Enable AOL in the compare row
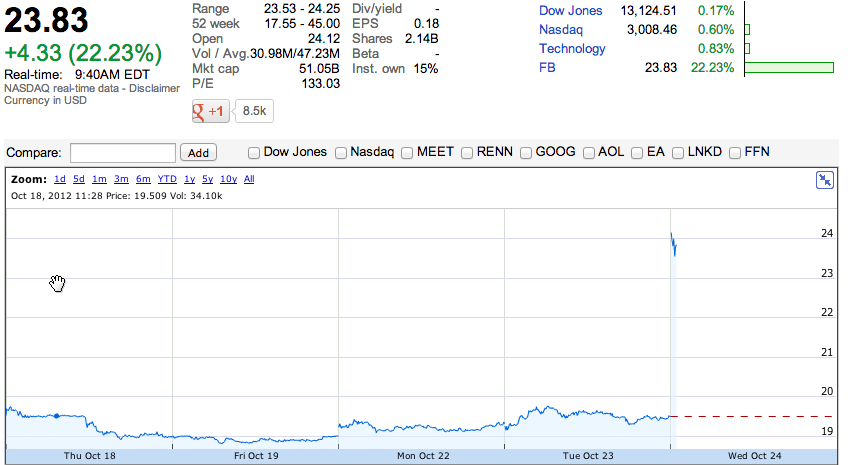 [589, 153]
